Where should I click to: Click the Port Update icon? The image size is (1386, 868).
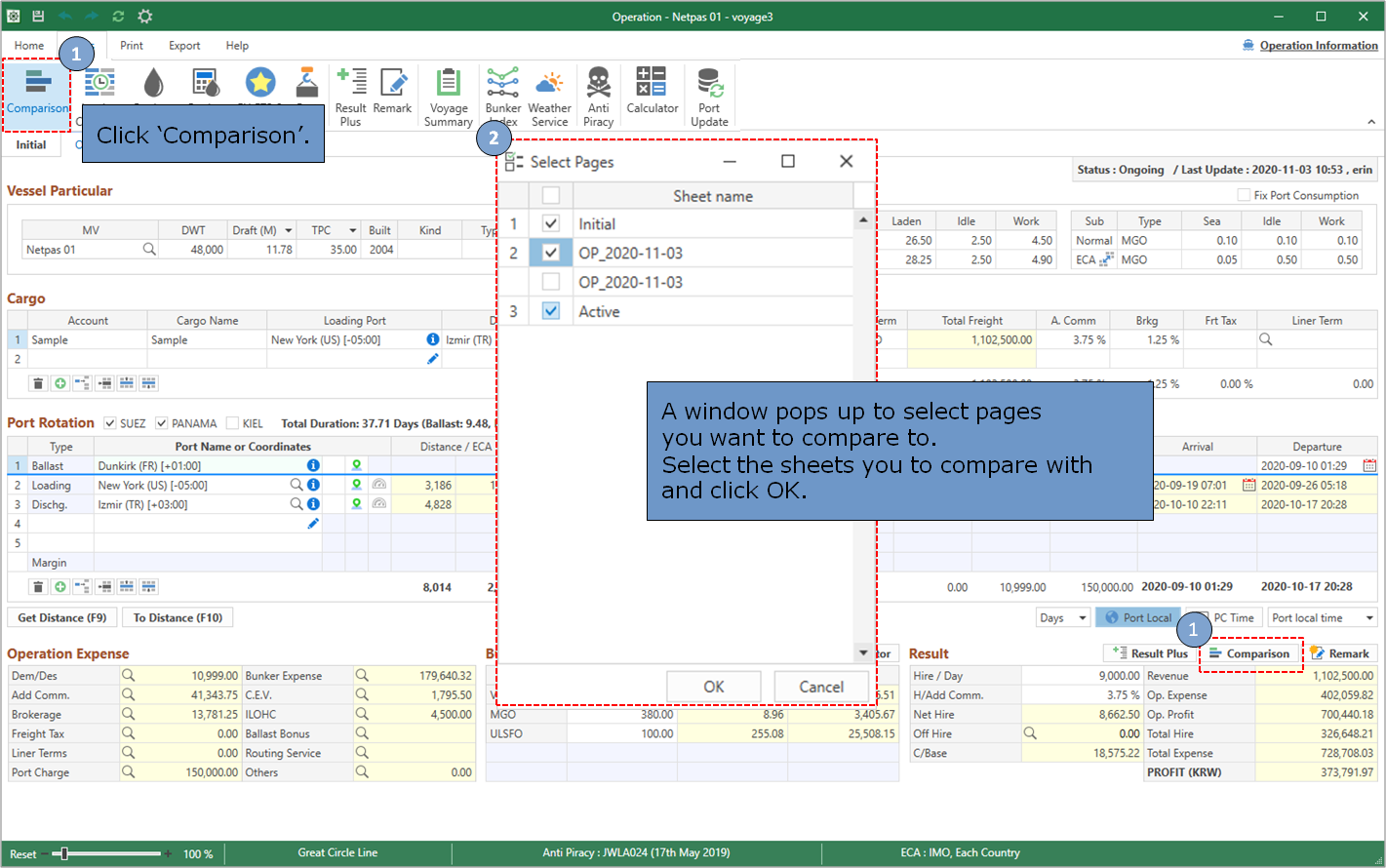pos(709,97)
